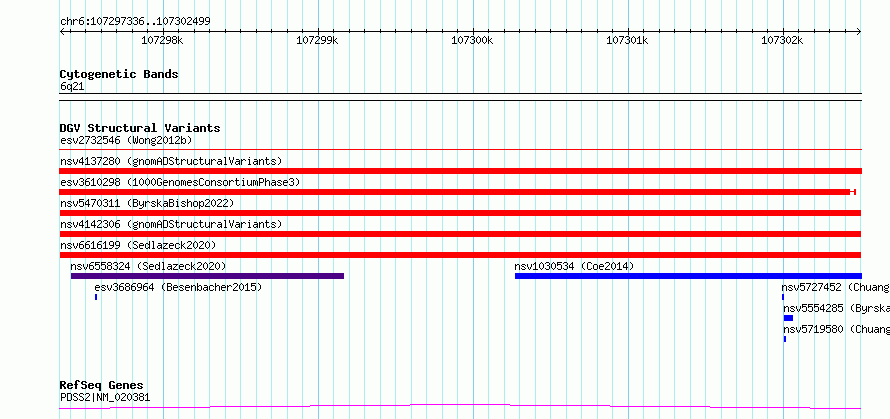Click the red bar for nsv4137280
Image resolution: width=890 pixels, height=419 pixels.
(460, 171)
